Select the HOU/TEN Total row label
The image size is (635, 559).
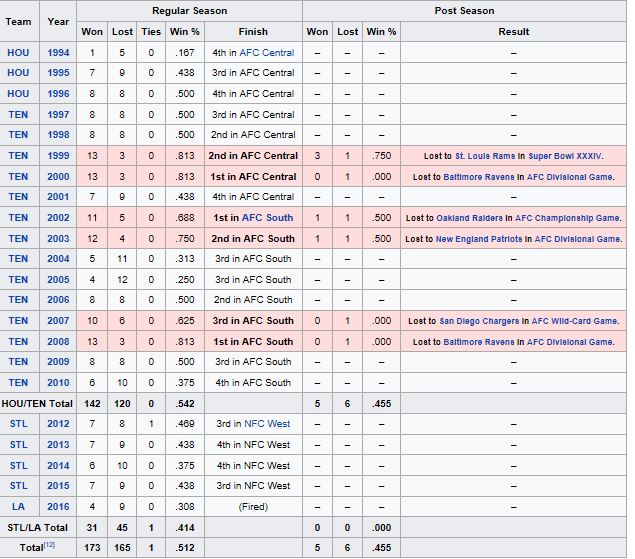(x=39, y=403)
